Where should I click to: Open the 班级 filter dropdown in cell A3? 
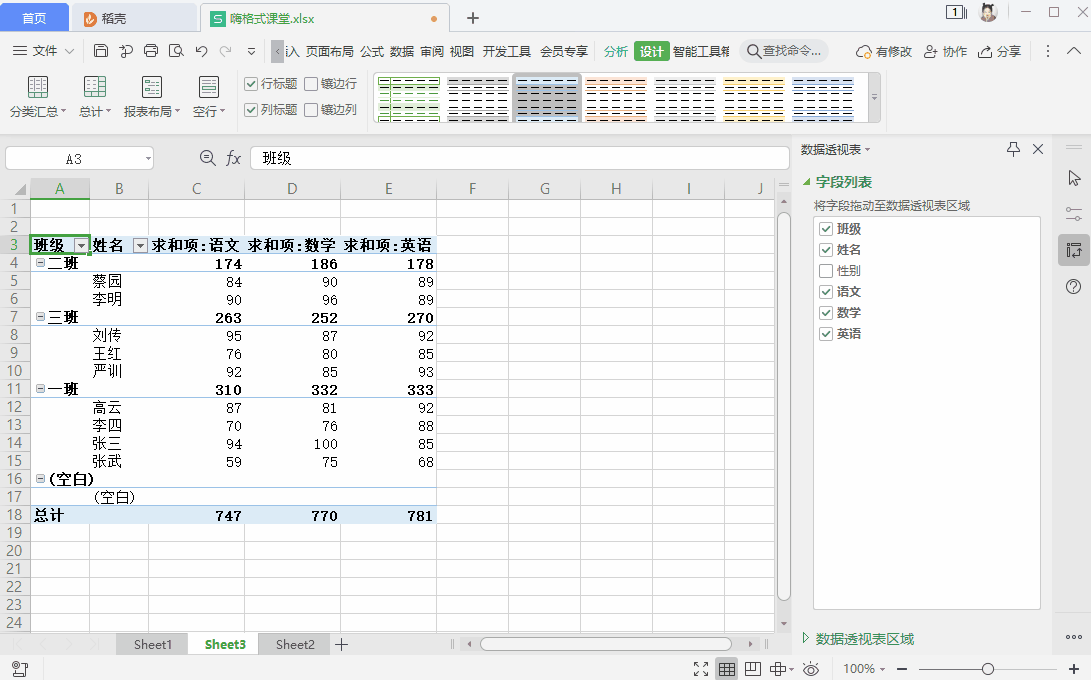(x=81, y=244)
